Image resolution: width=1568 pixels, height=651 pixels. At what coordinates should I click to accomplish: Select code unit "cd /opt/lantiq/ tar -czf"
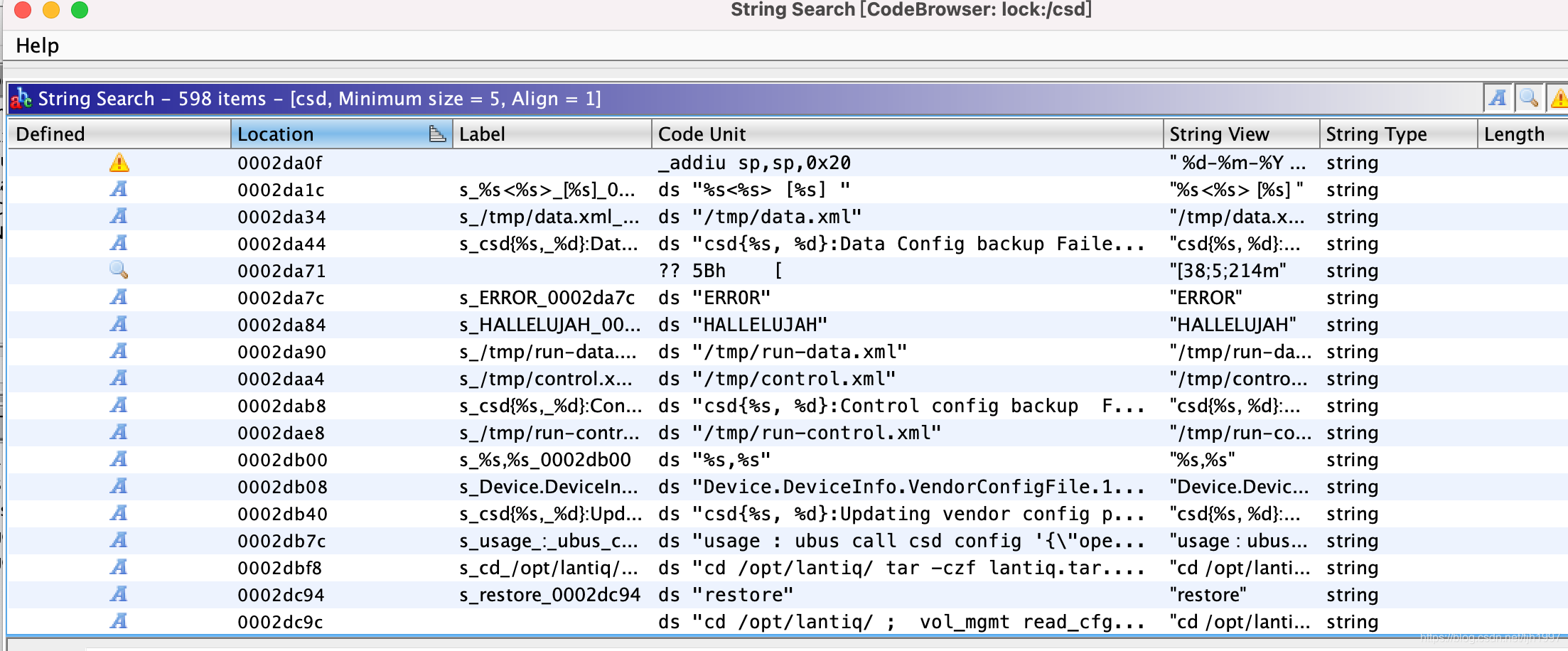(x=901, y=568)
